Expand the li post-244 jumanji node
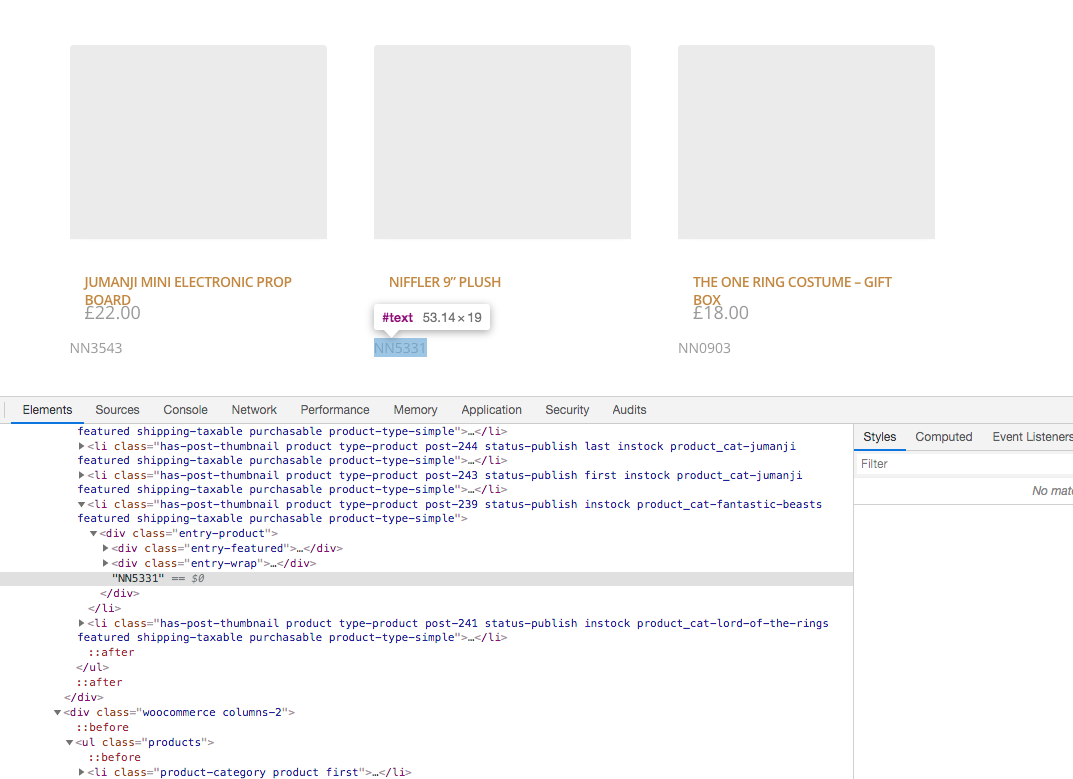Image resolution: width=1073 pixels, height=779 pixels. coord(81,446)
